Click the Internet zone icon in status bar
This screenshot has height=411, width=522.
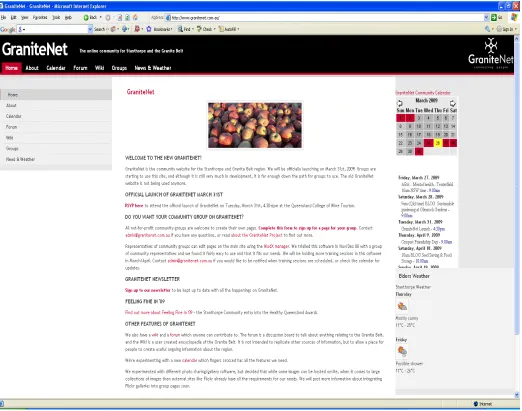[x=476, y=404]
